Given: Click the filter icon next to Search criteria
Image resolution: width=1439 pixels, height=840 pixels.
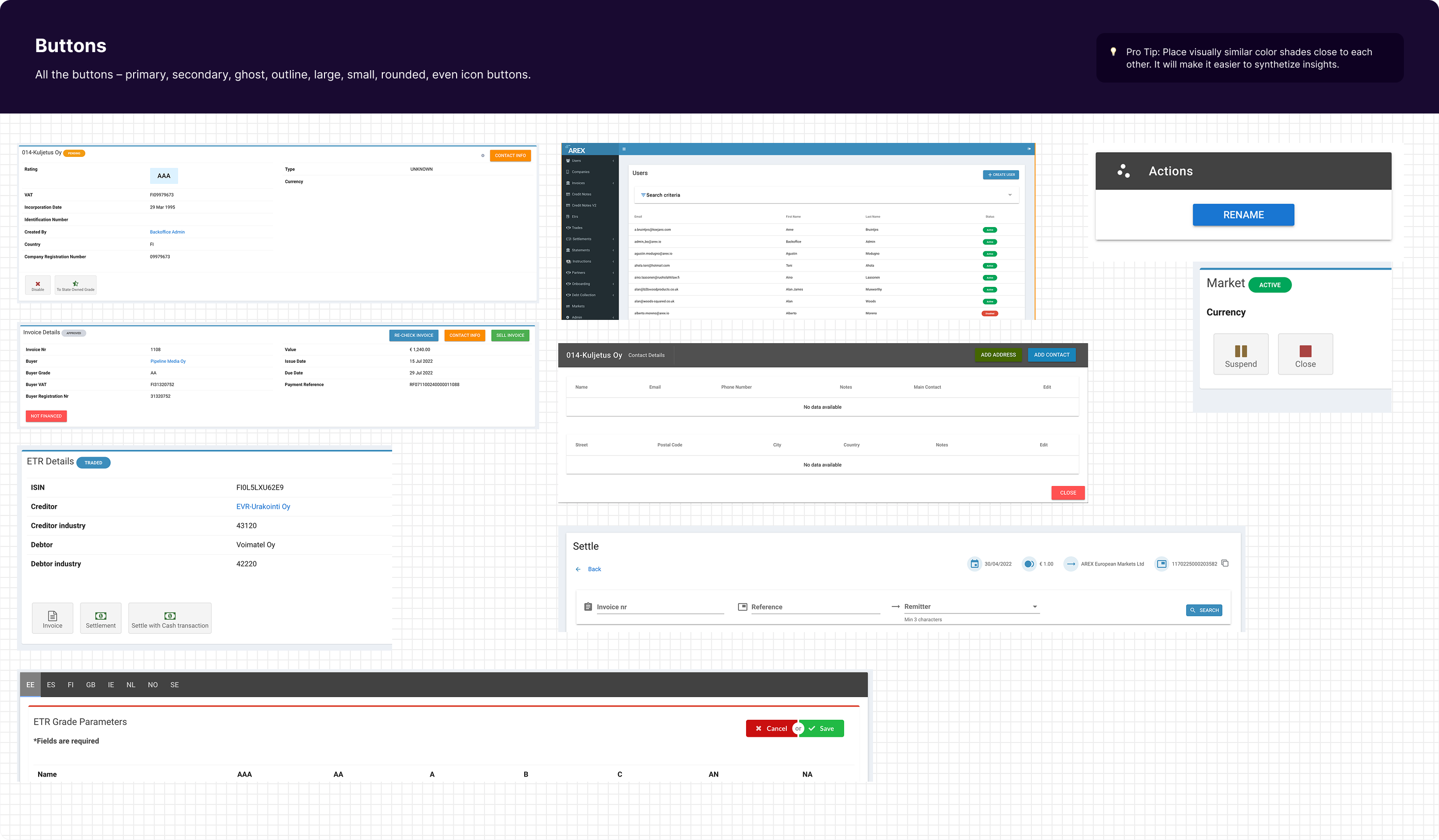Looking at the screenshot, I should [x=643, y=196].
